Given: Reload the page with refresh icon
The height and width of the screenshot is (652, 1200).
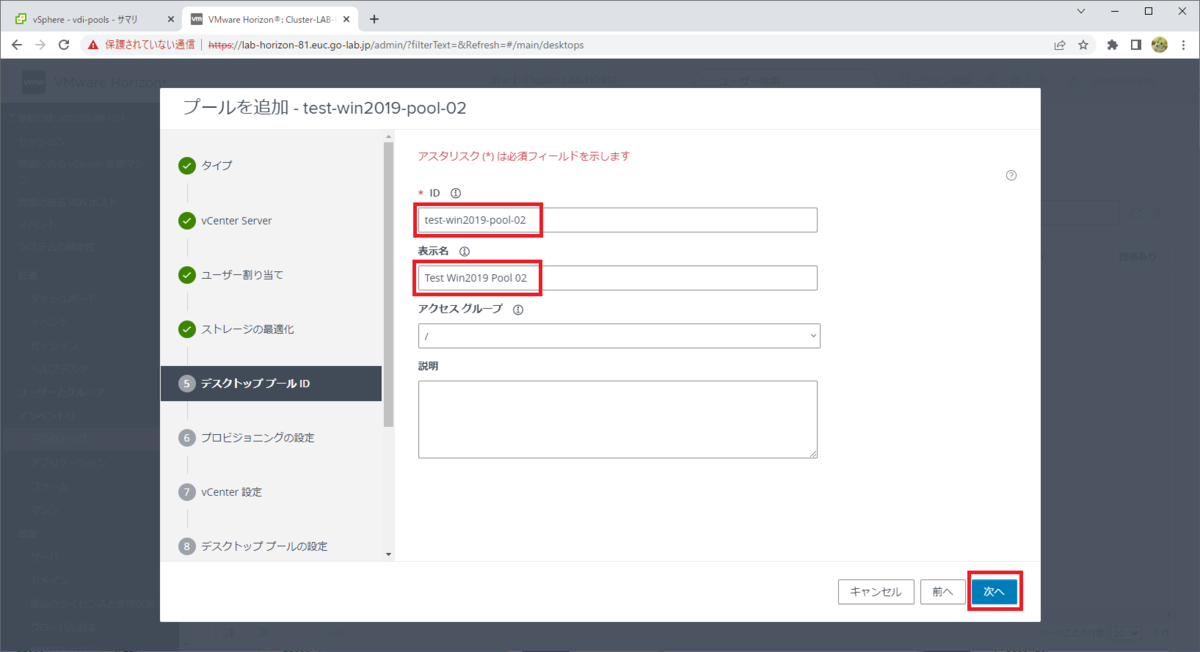Looking at the screenshot, I should [64, 45].
